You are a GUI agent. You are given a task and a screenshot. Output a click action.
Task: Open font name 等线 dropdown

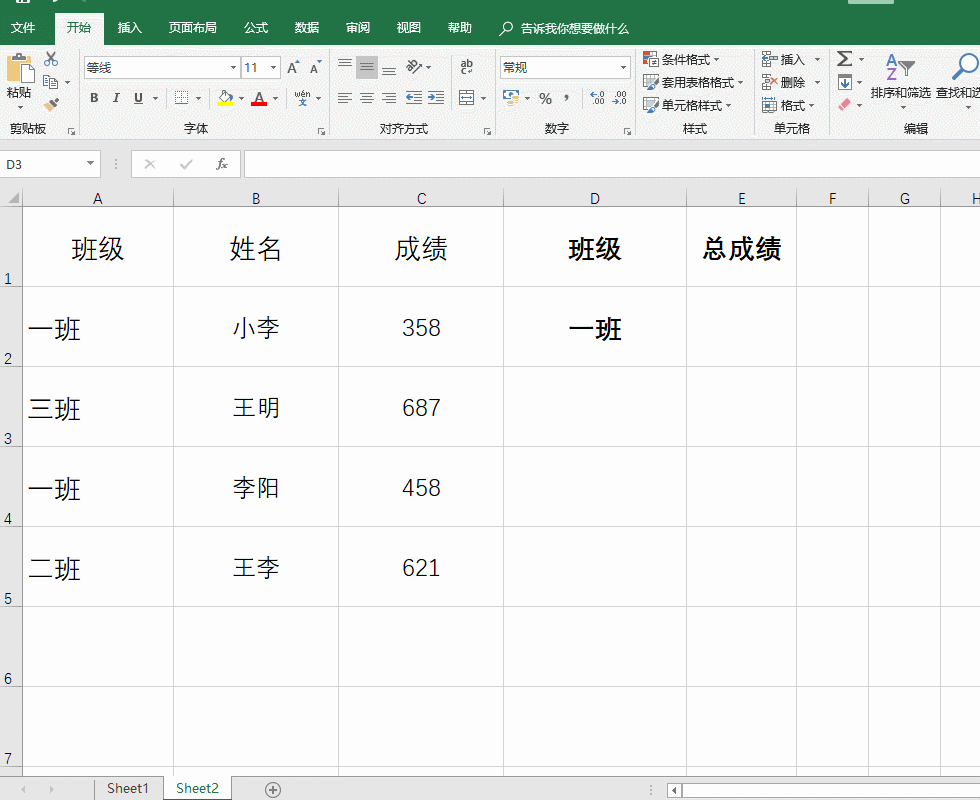[x=233, y=68]
